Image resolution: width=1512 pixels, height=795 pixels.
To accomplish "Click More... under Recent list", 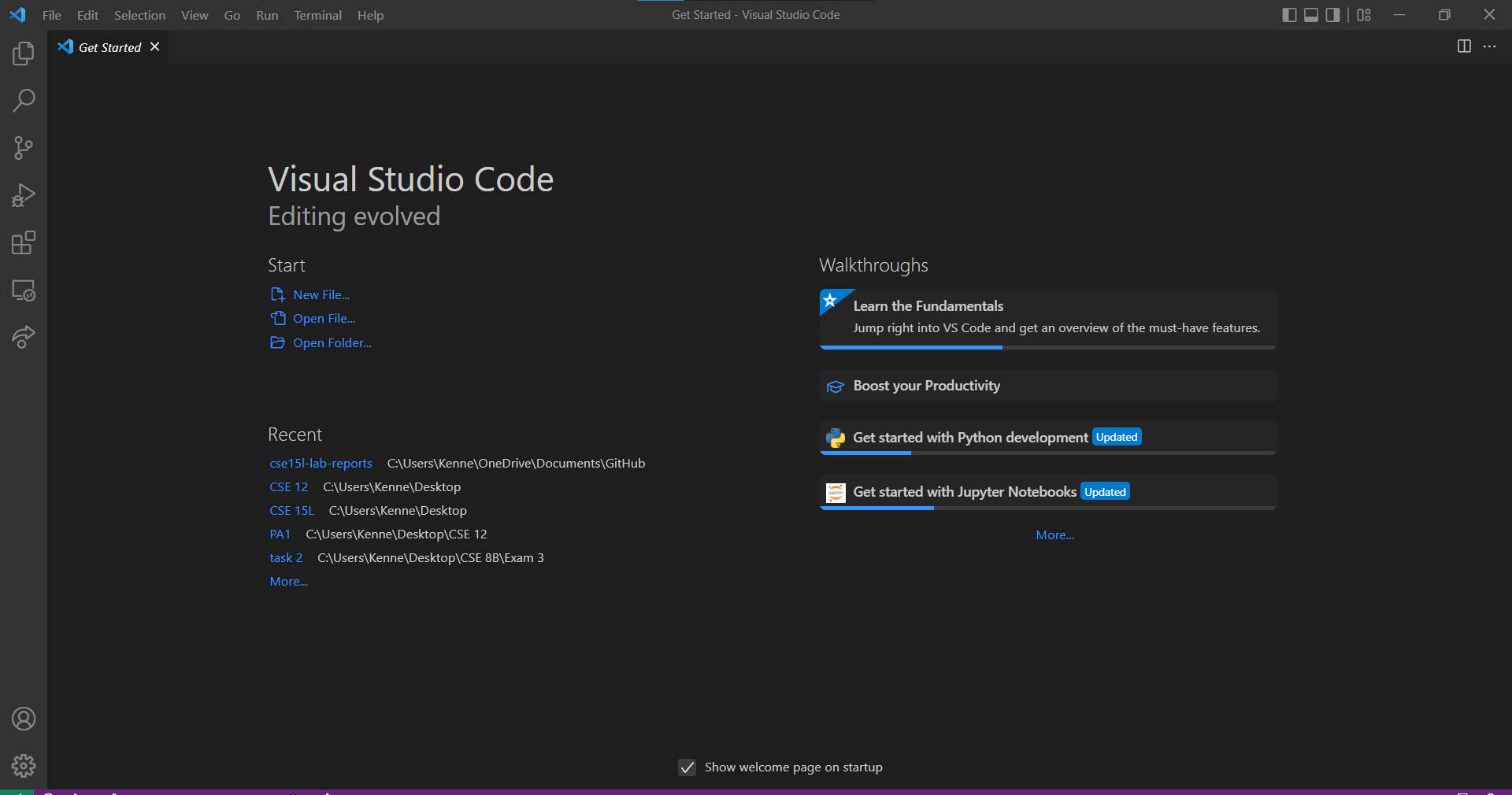I will 288,581.
